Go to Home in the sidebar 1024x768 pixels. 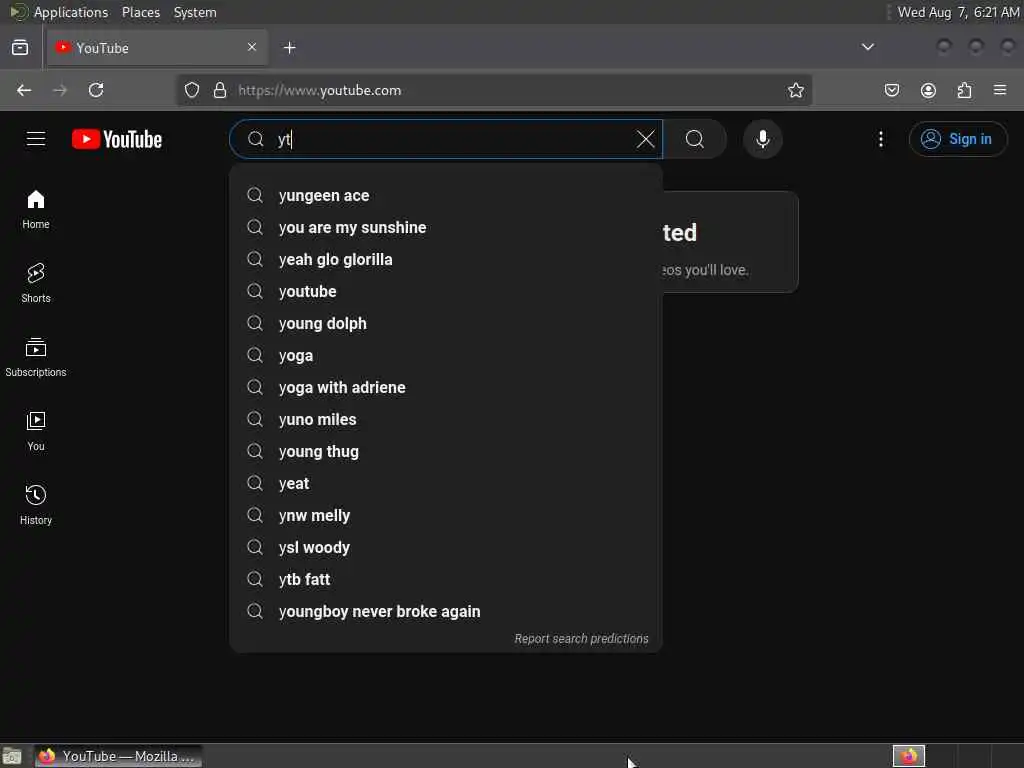[x=36, y=209]
